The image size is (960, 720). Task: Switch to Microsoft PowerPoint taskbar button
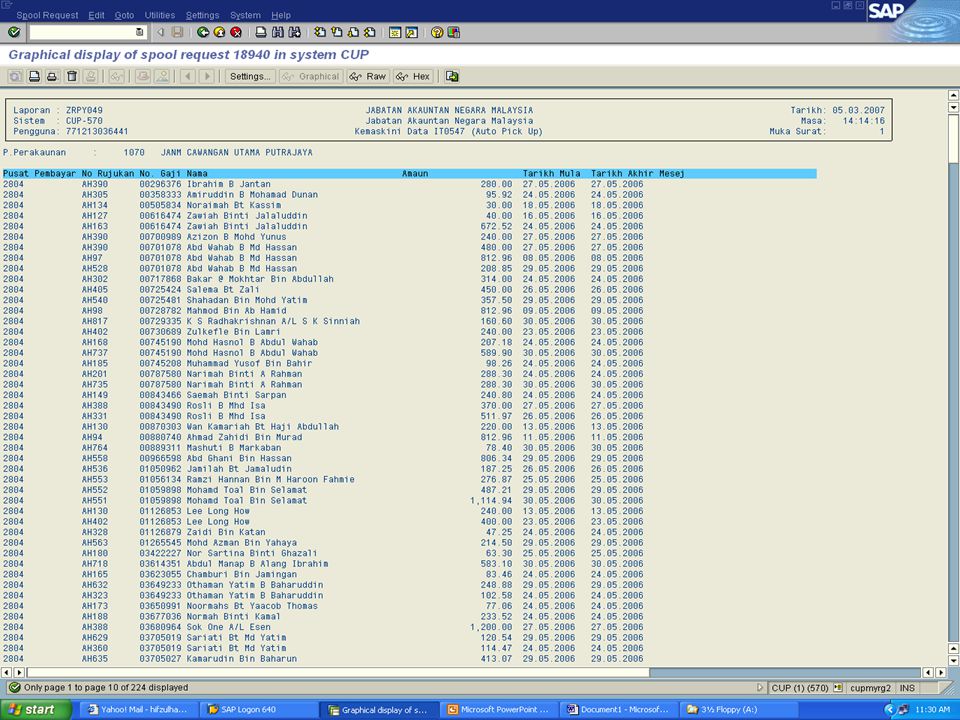pyautogui.click(x=501, y=710)
